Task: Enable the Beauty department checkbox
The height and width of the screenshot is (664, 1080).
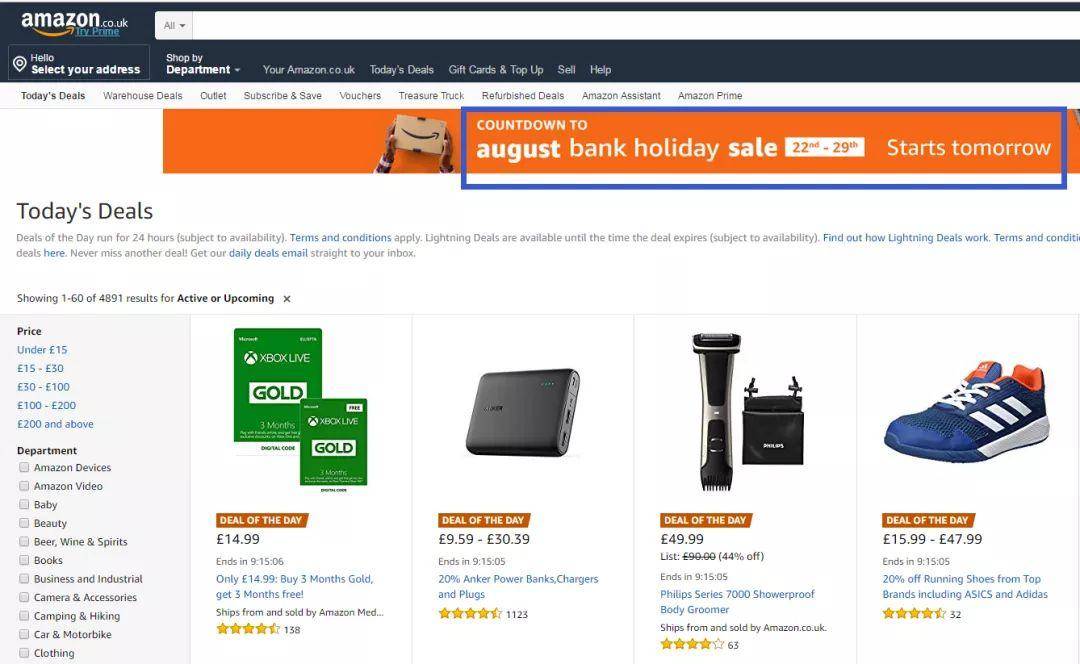Action: 24,523
